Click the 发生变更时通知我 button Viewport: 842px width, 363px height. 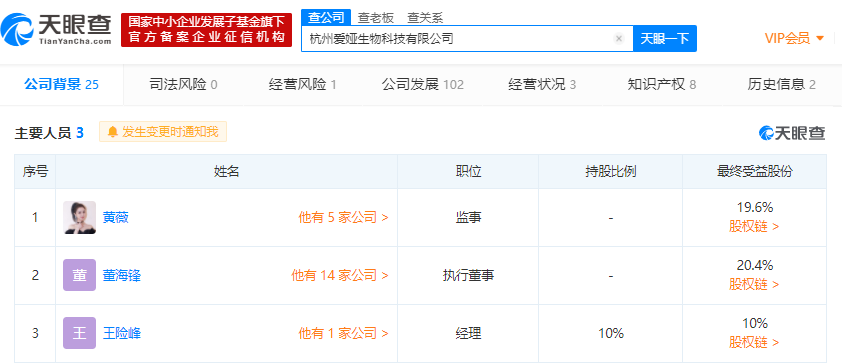(x=163, y=132)
